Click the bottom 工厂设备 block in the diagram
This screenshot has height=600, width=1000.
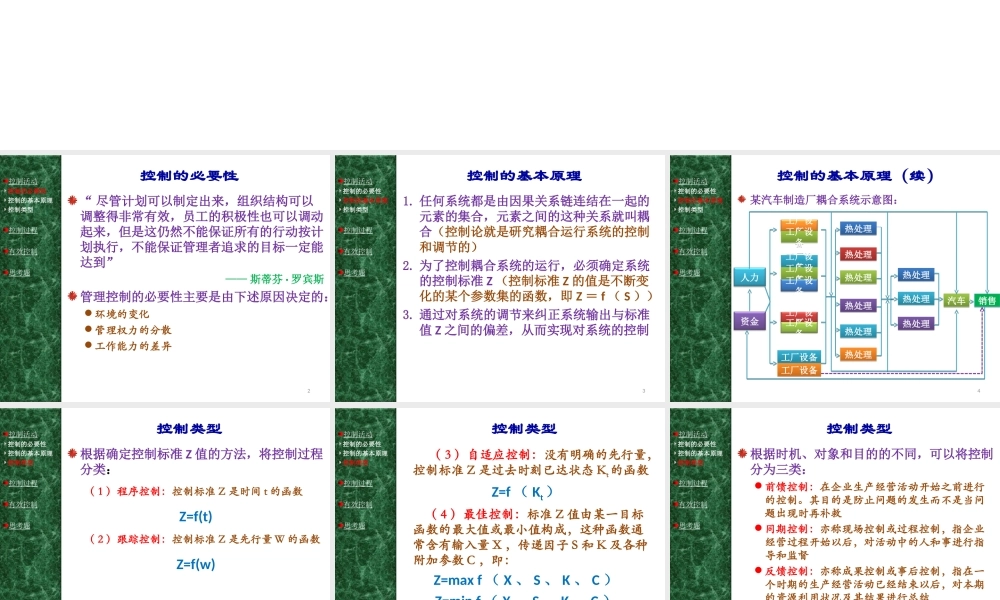[800, 369]
